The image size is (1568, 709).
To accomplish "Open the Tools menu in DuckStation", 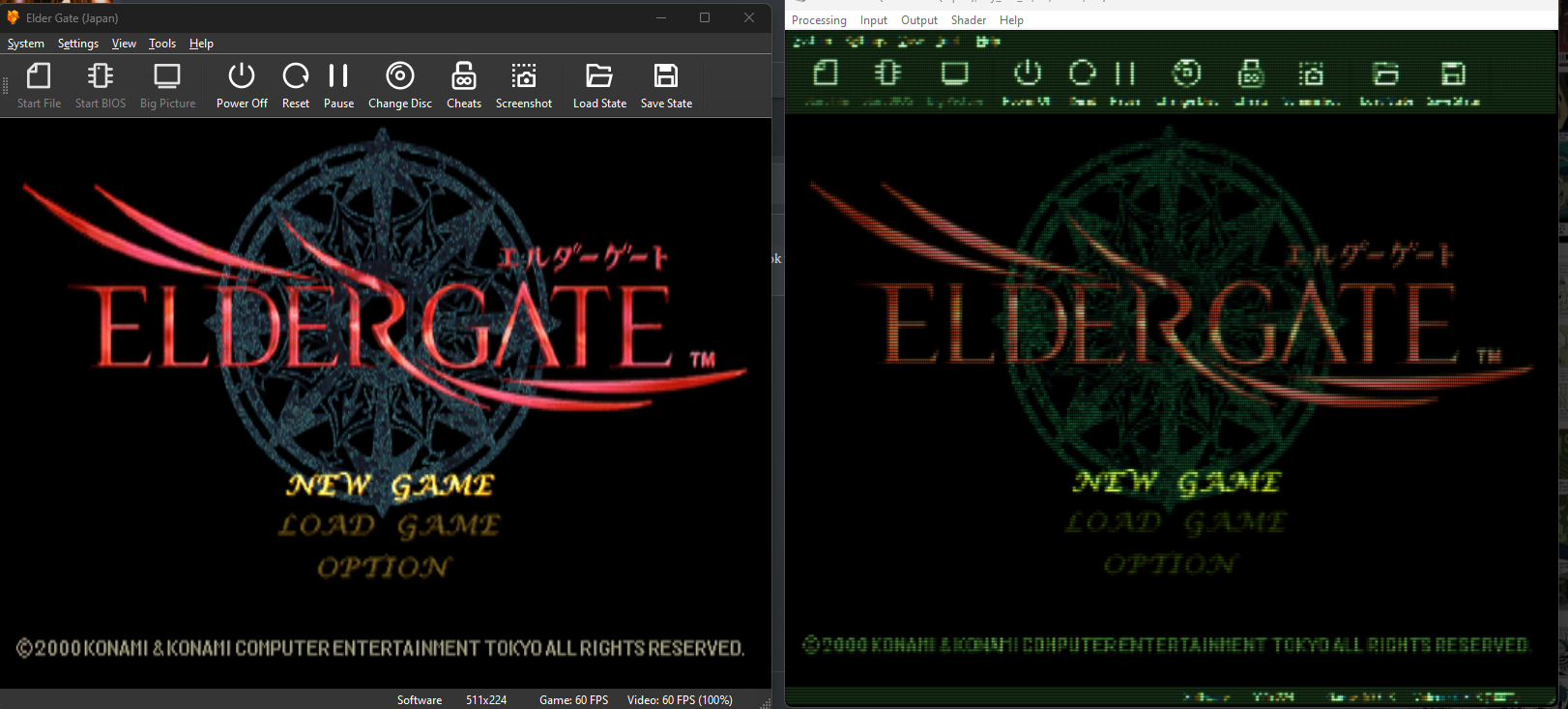I will (x=162, y=44).
